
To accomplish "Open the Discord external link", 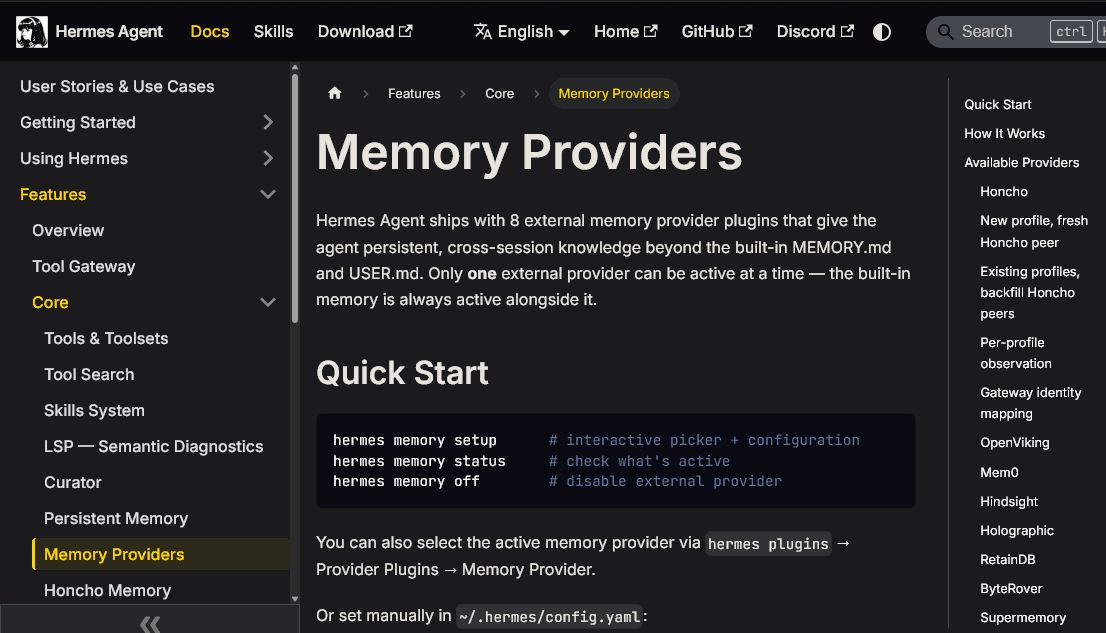I will pyautogui.click(x=815, y=32).
